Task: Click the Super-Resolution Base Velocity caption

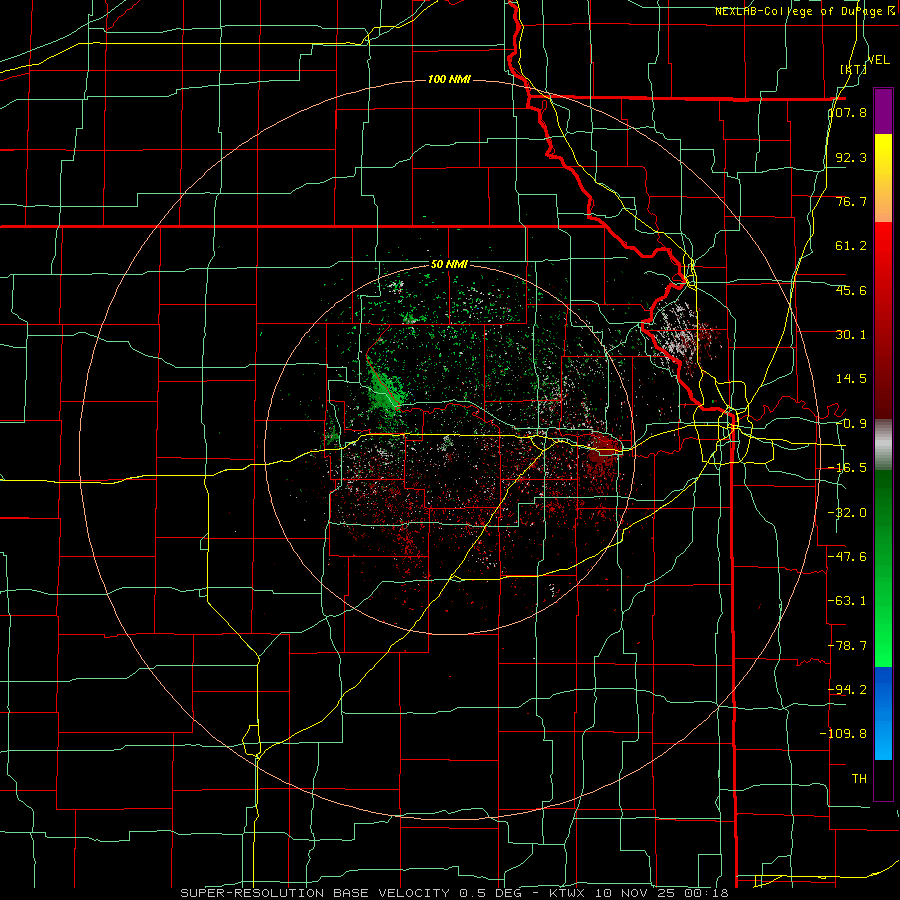Action: pyautogui.click(x=455, y=893)
